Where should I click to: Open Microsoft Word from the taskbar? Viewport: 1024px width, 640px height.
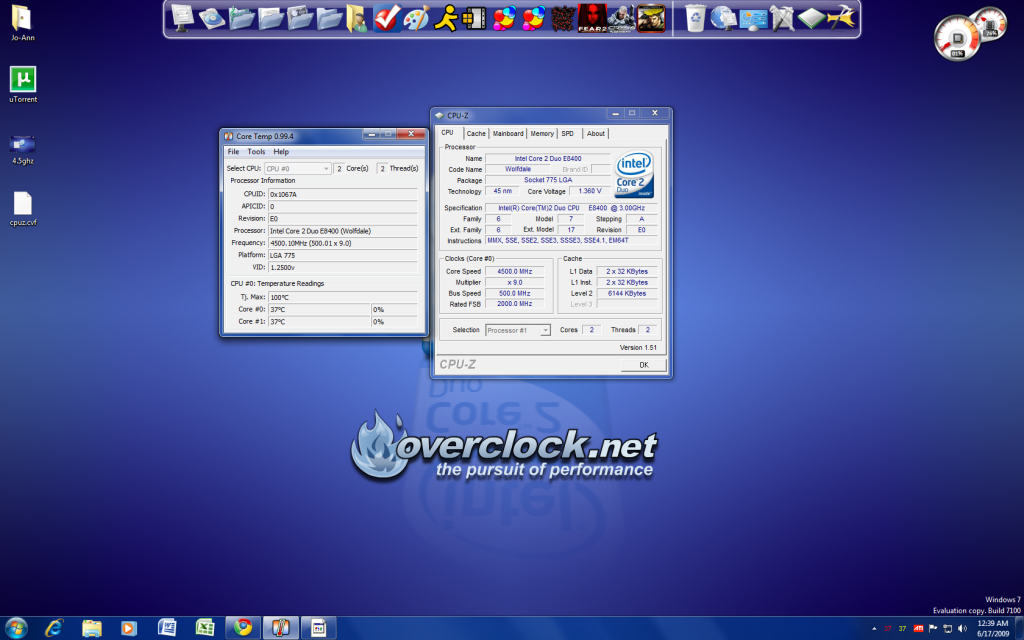click(167, 627)
